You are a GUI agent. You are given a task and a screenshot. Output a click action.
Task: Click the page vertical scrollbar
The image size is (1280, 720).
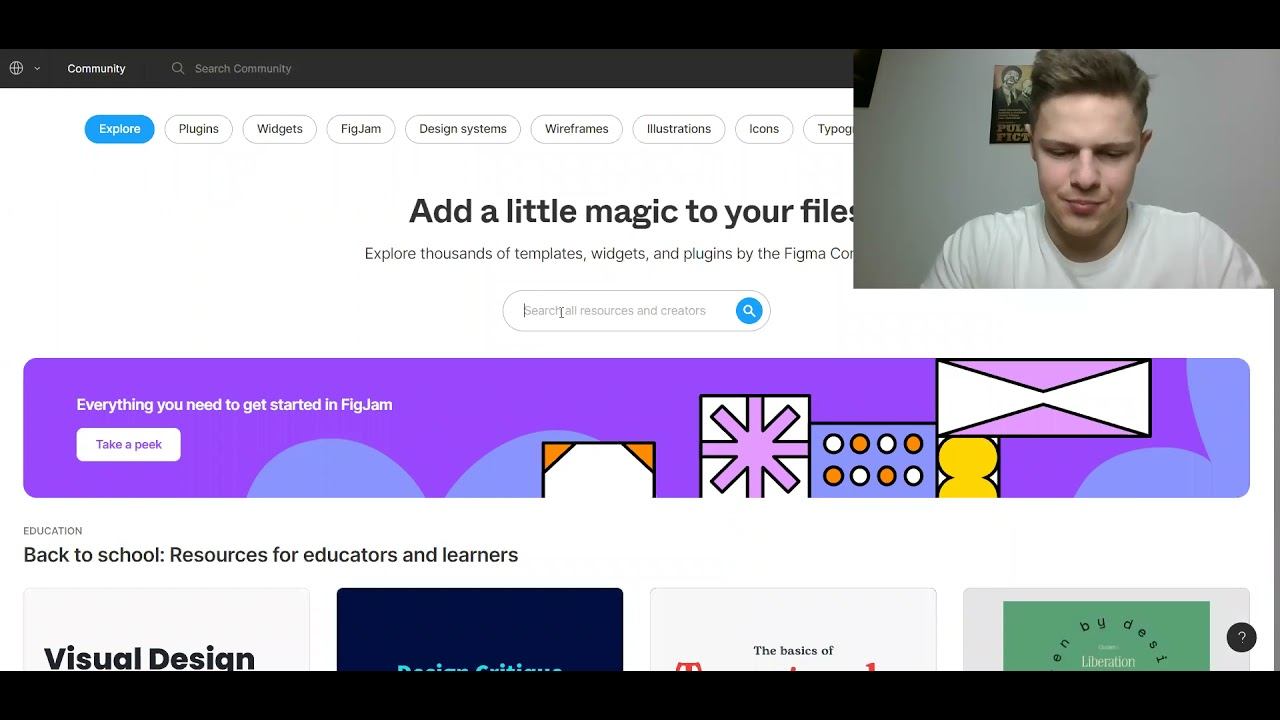pos(1276,480)
